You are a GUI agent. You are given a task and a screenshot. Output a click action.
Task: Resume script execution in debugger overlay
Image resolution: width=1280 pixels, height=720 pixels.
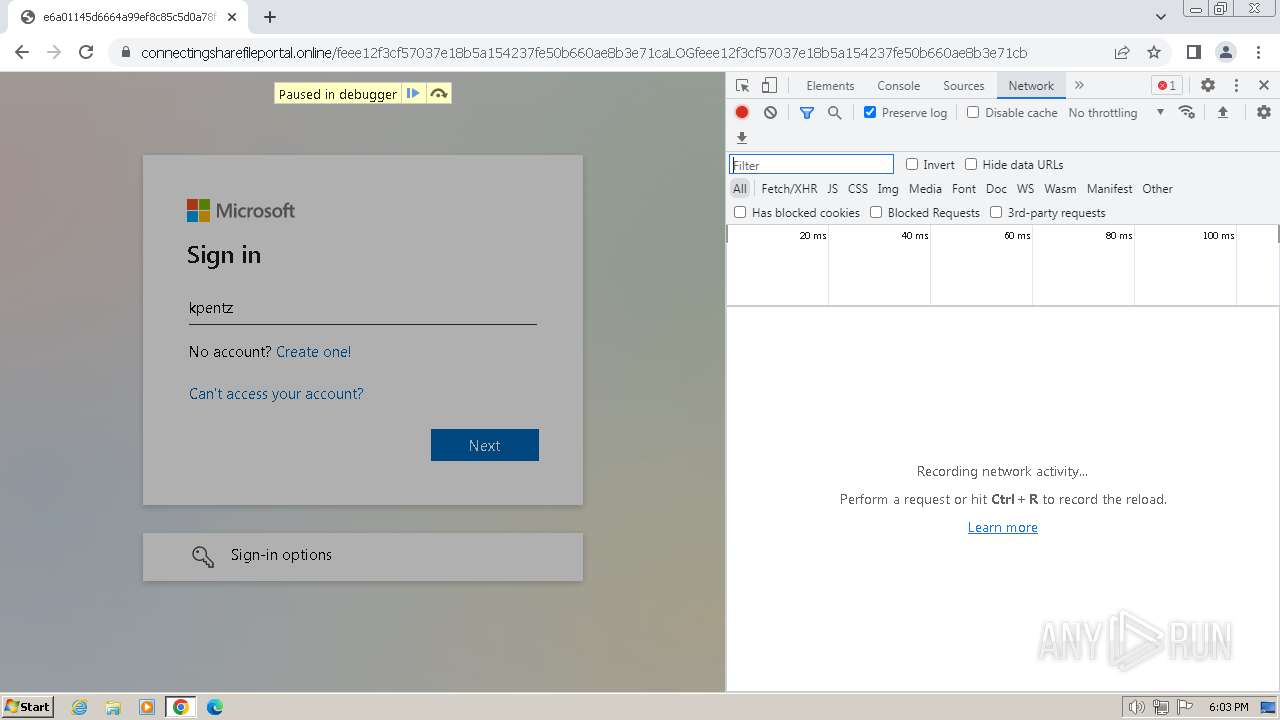413,94
